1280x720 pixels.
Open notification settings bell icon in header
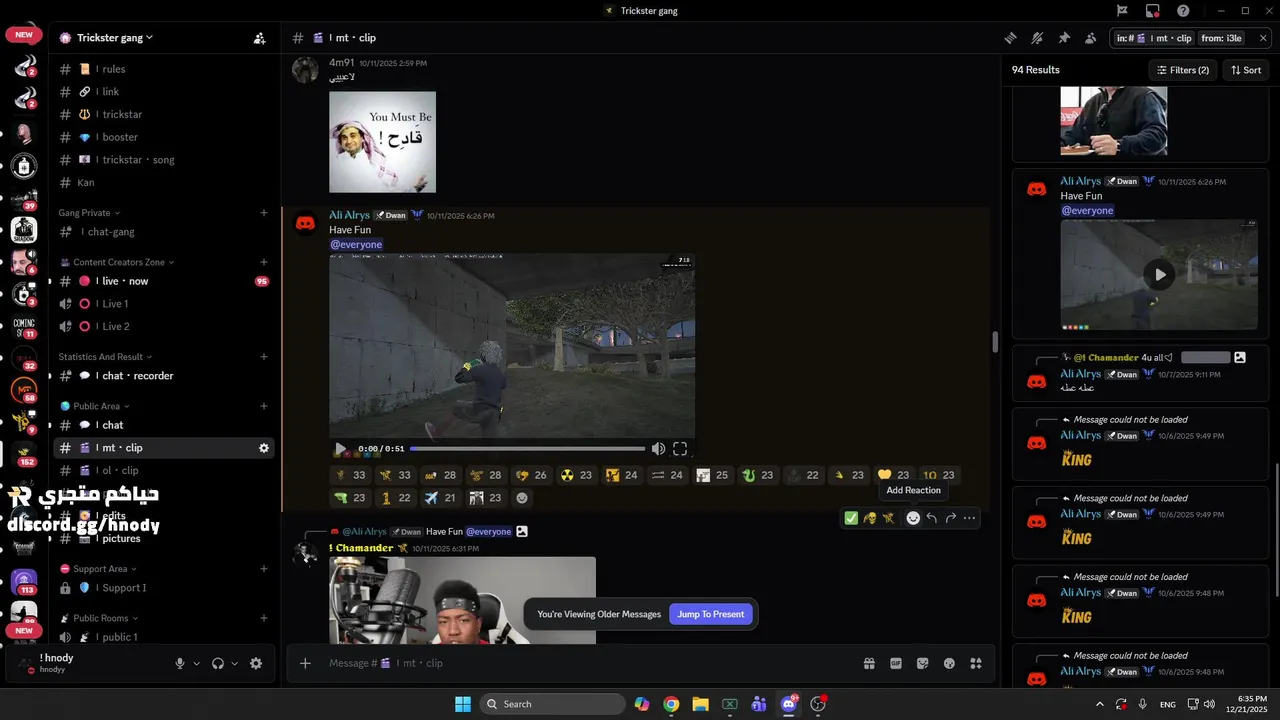(x=1037, y=38)
